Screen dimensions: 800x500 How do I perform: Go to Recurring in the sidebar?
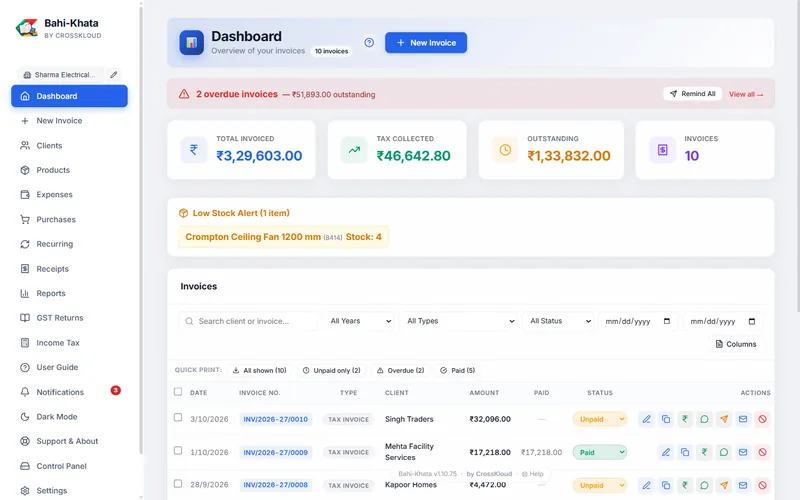pyautogui.click(x=69, y=244)
